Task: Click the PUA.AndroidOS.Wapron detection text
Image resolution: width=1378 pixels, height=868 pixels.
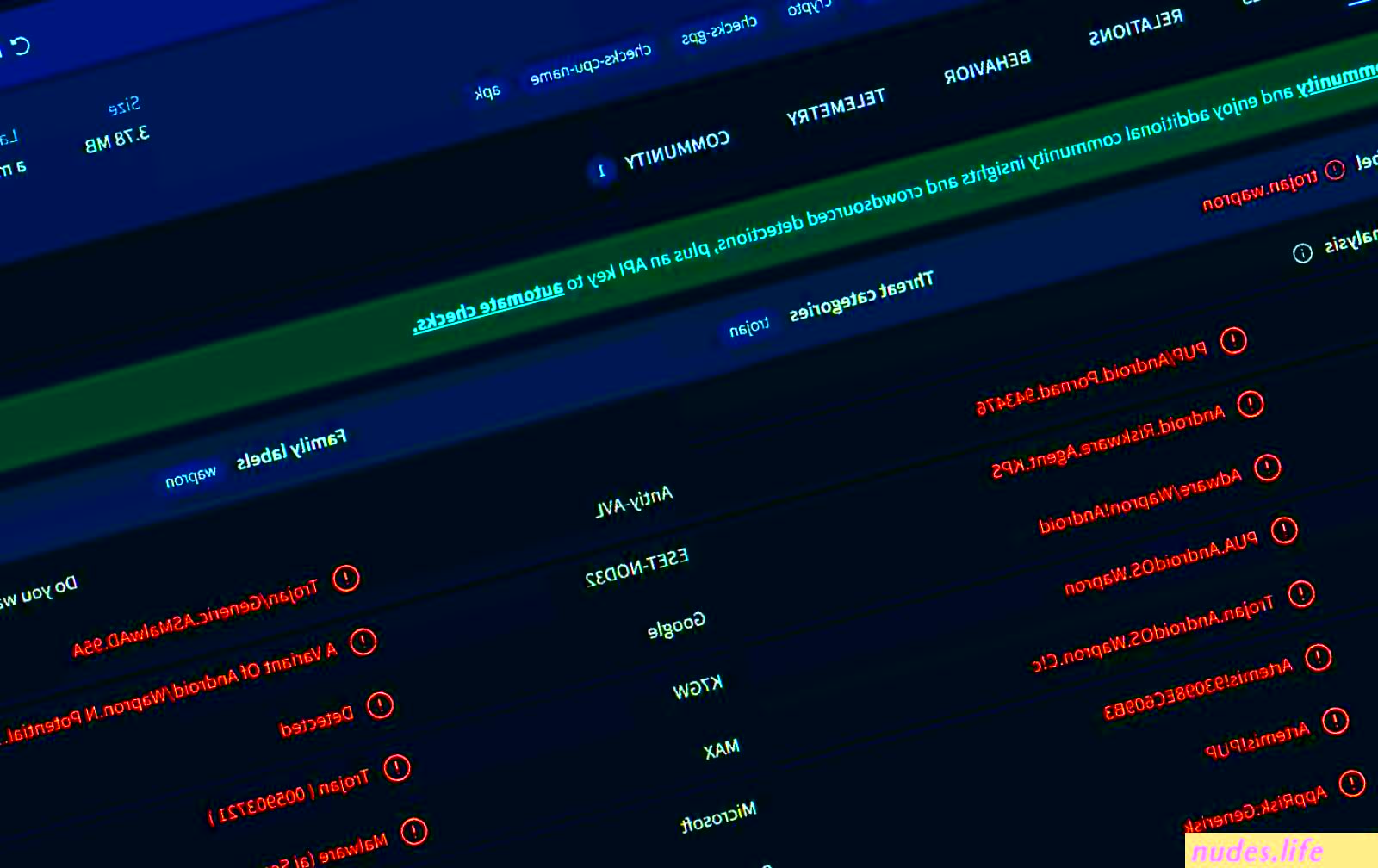Action: (x=1161, y=562)
